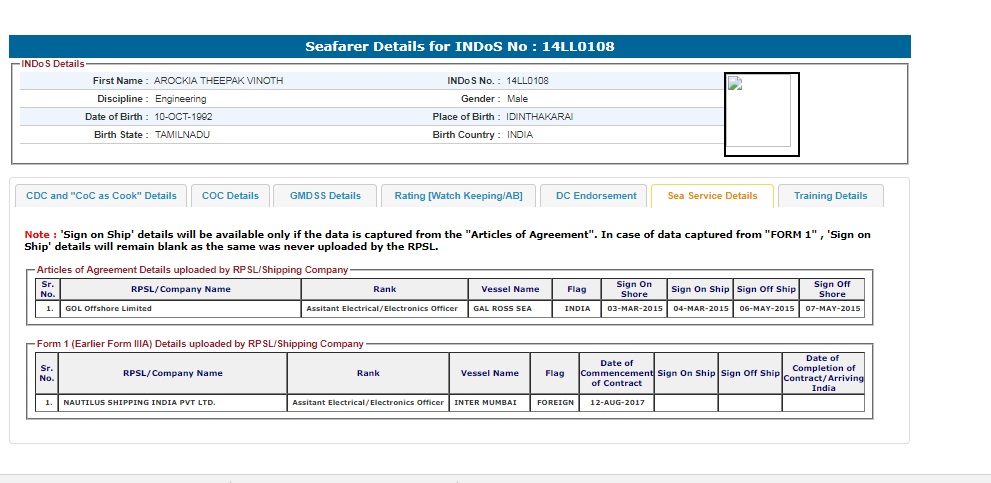Viewport: 991px width, 483px height.
Task: Select the 03-MAR-2015 sign on shore date
Action: (632, 309)
